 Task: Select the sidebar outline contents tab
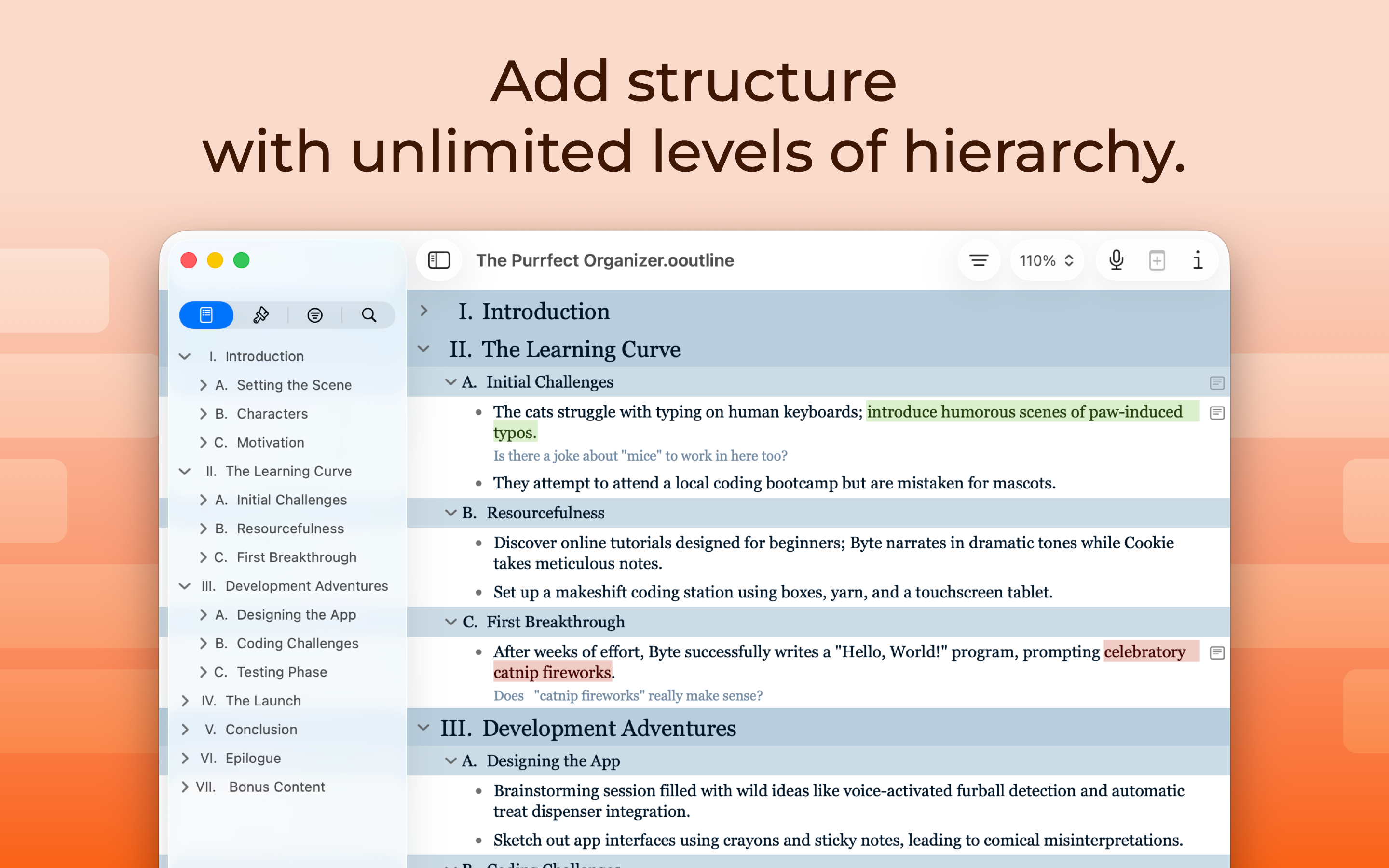coord(206,314)
